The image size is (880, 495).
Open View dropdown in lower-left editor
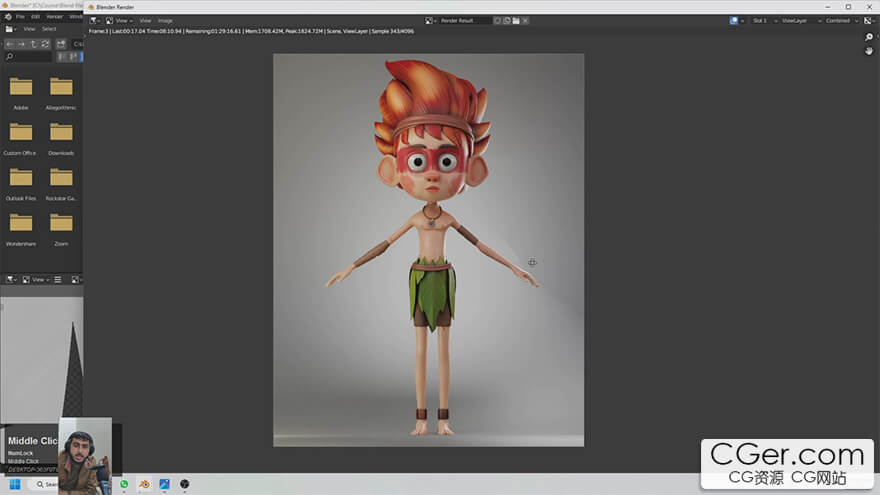(x=36, y=279)
